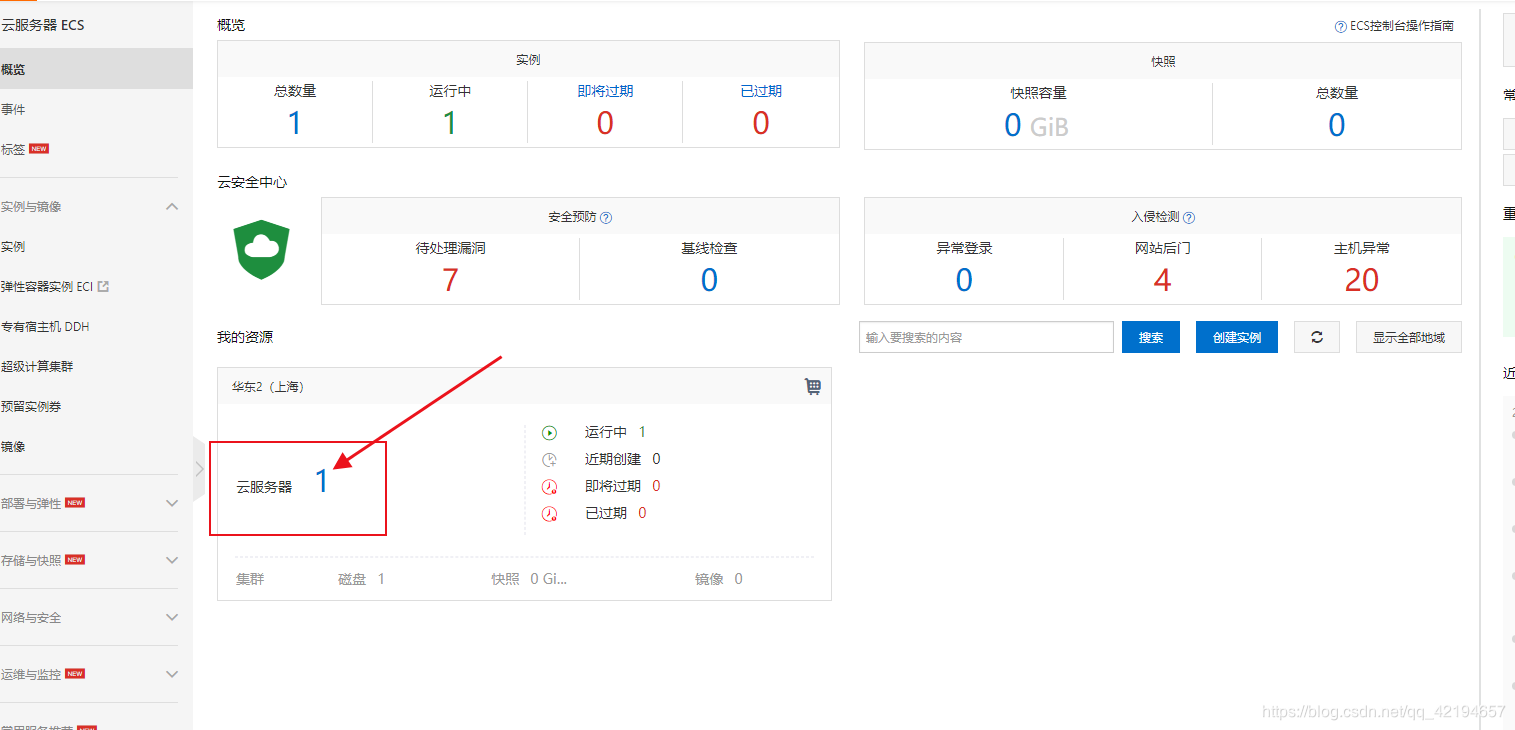The height and width of the screenshot is (730, 1515).
Task: Click the green 运行中 play icon
Action: 549,431
